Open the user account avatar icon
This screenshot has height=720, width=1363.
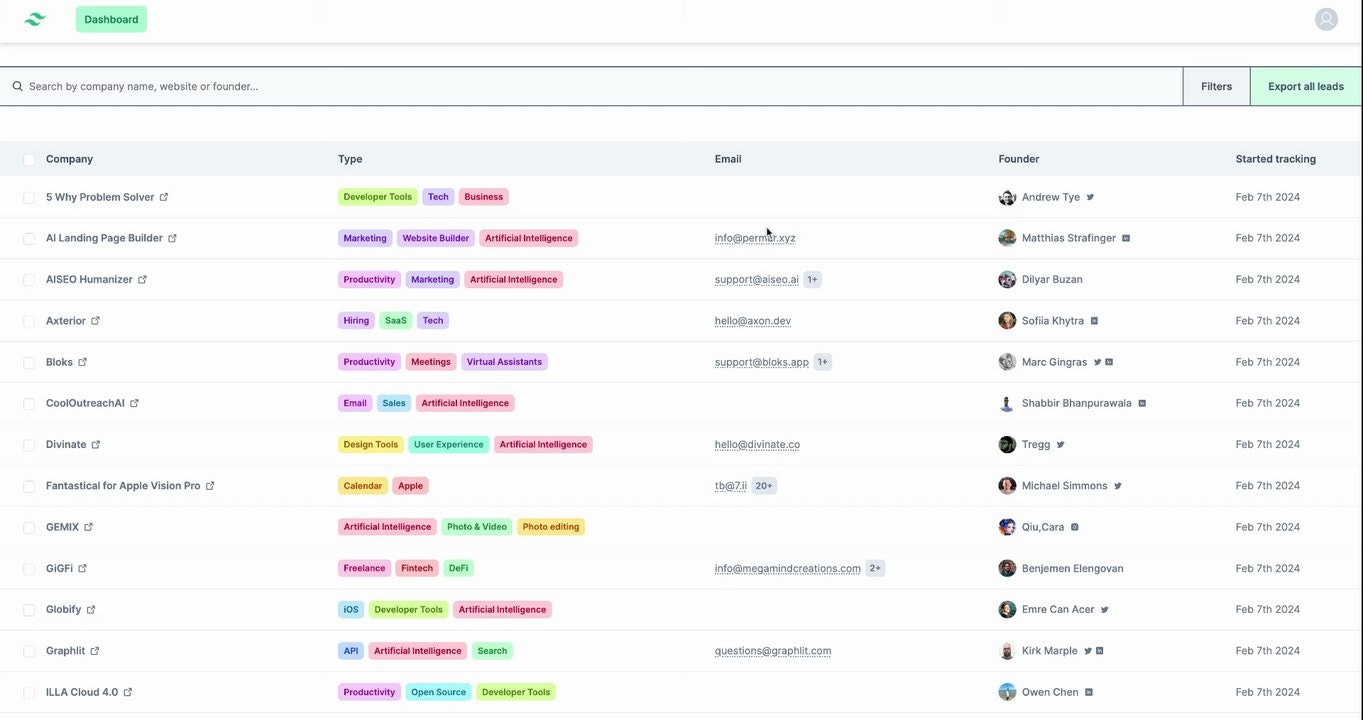pyautogui.click(x=1326, y=19)
